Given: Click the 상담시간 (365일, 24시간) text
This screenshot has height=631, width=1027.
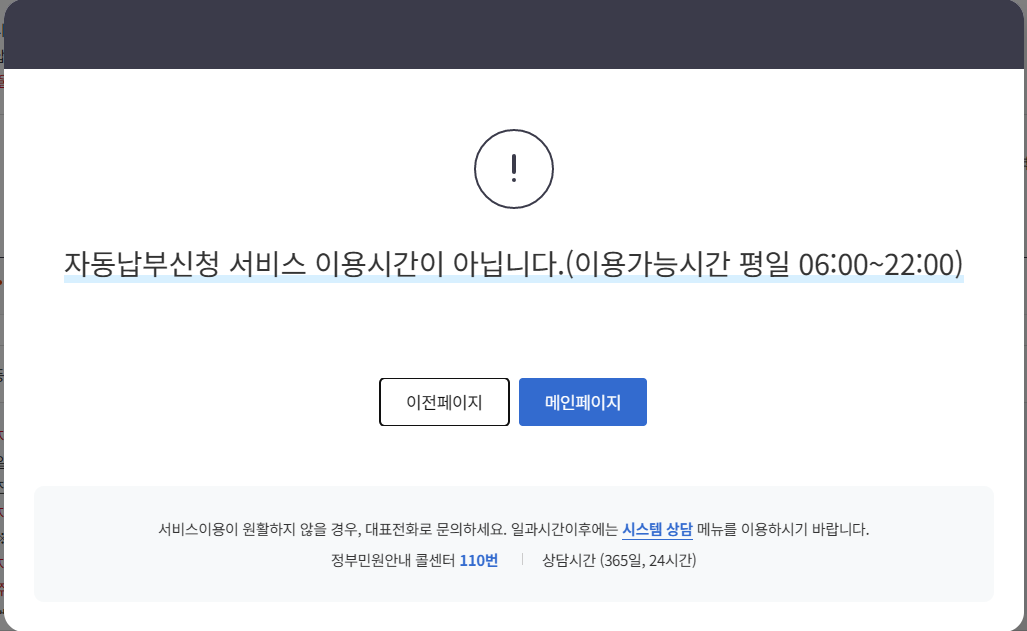Looking at the screenshot, I should click(x=619, y=560).
